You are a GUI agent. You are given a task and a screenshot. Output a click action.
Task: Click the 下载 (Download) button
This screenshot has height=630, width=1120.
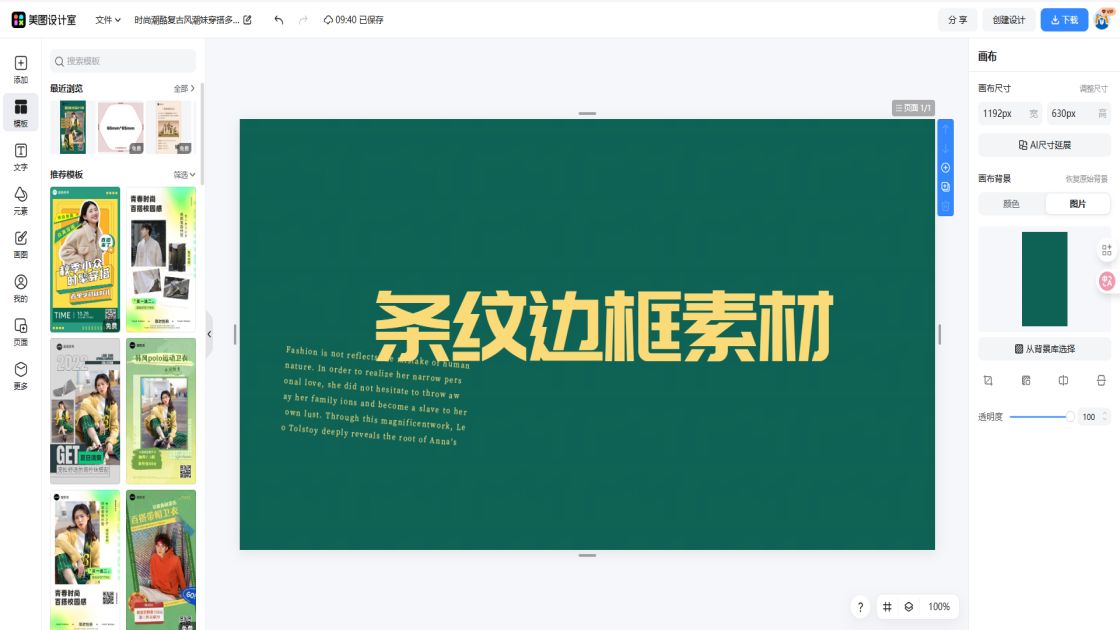pos(1064,20)
